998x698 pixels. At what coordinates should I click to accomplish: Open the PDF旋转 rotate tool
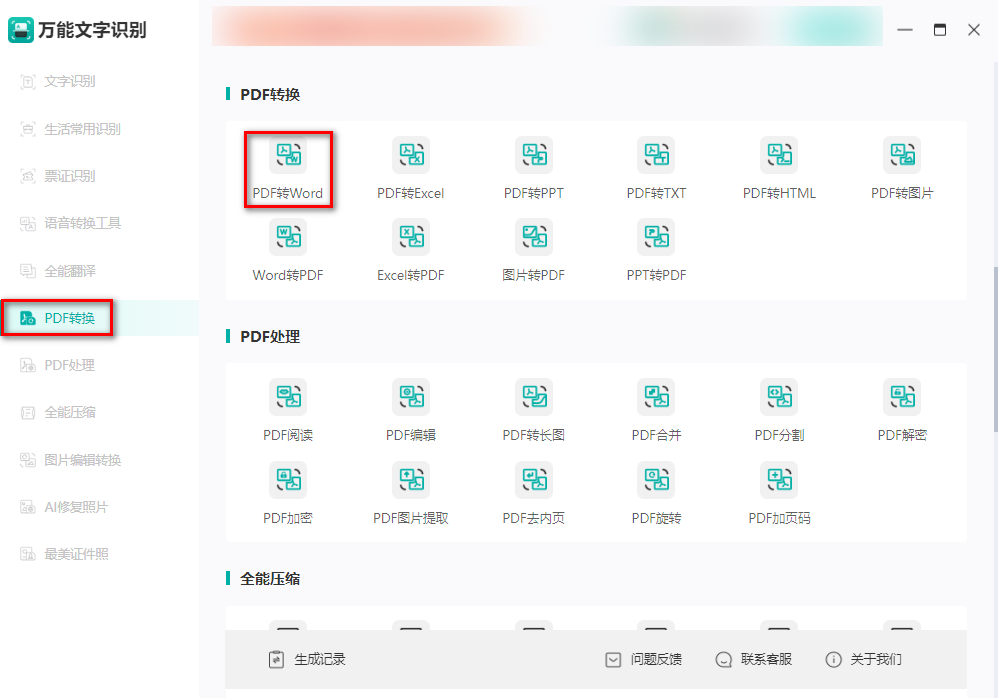click(657, 493)
